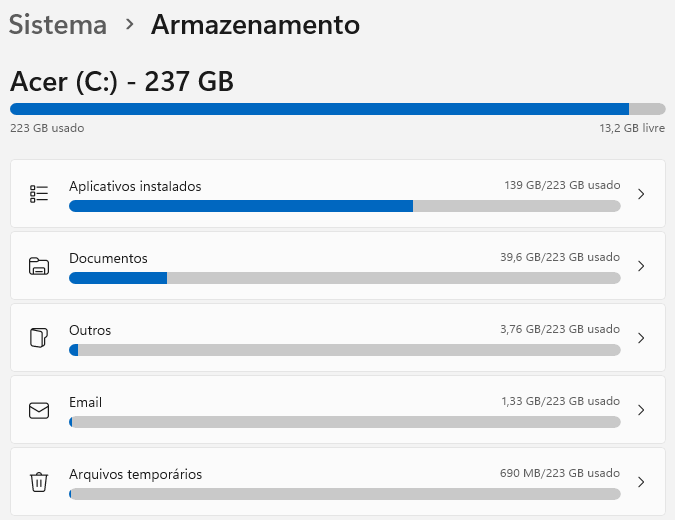Click the 13,2 GB livre label
675x520 pixels.
click(x=632, y=128)
